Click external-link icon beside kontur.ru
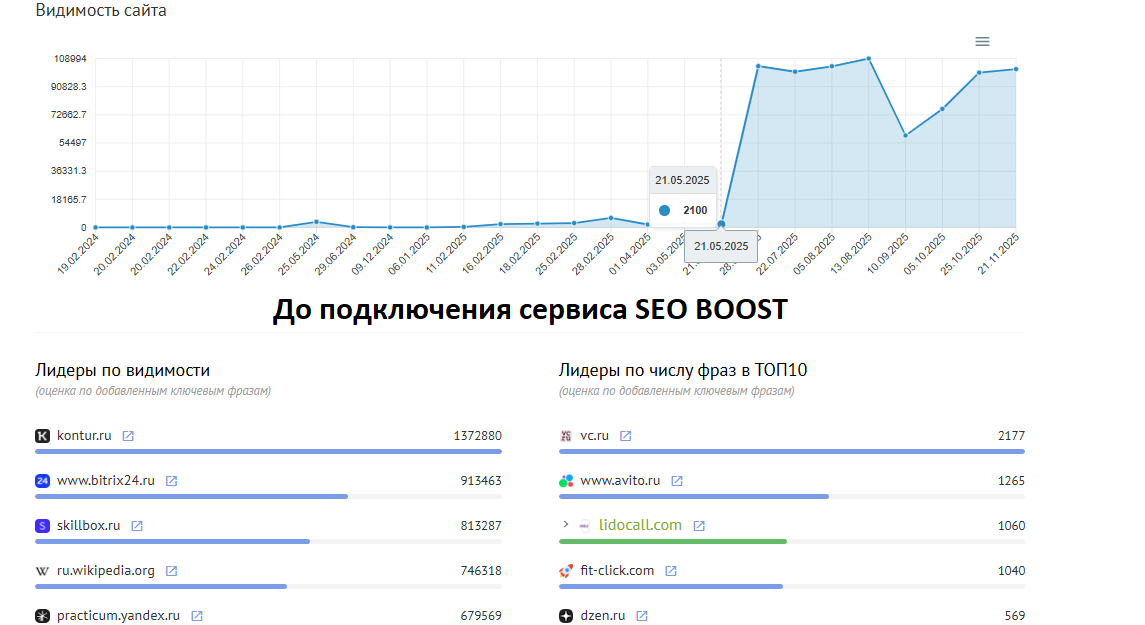 click(x=127, y=435)
